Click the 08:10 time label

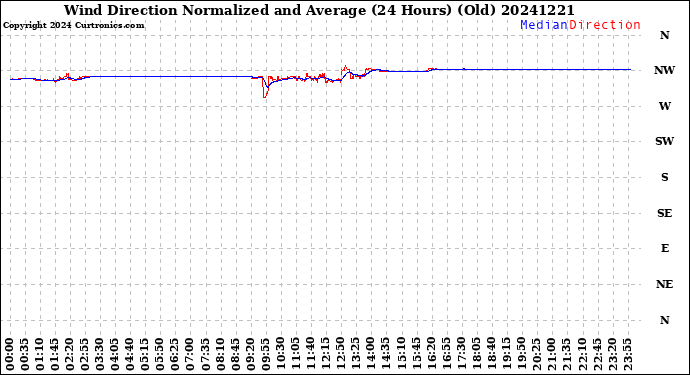click(220, 355)
